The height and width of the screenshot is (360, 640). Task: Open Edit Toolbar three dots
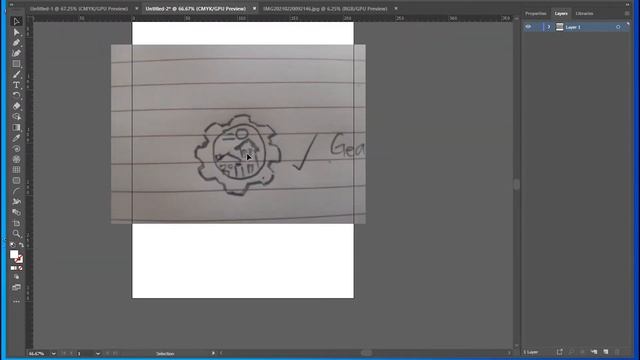16,302
